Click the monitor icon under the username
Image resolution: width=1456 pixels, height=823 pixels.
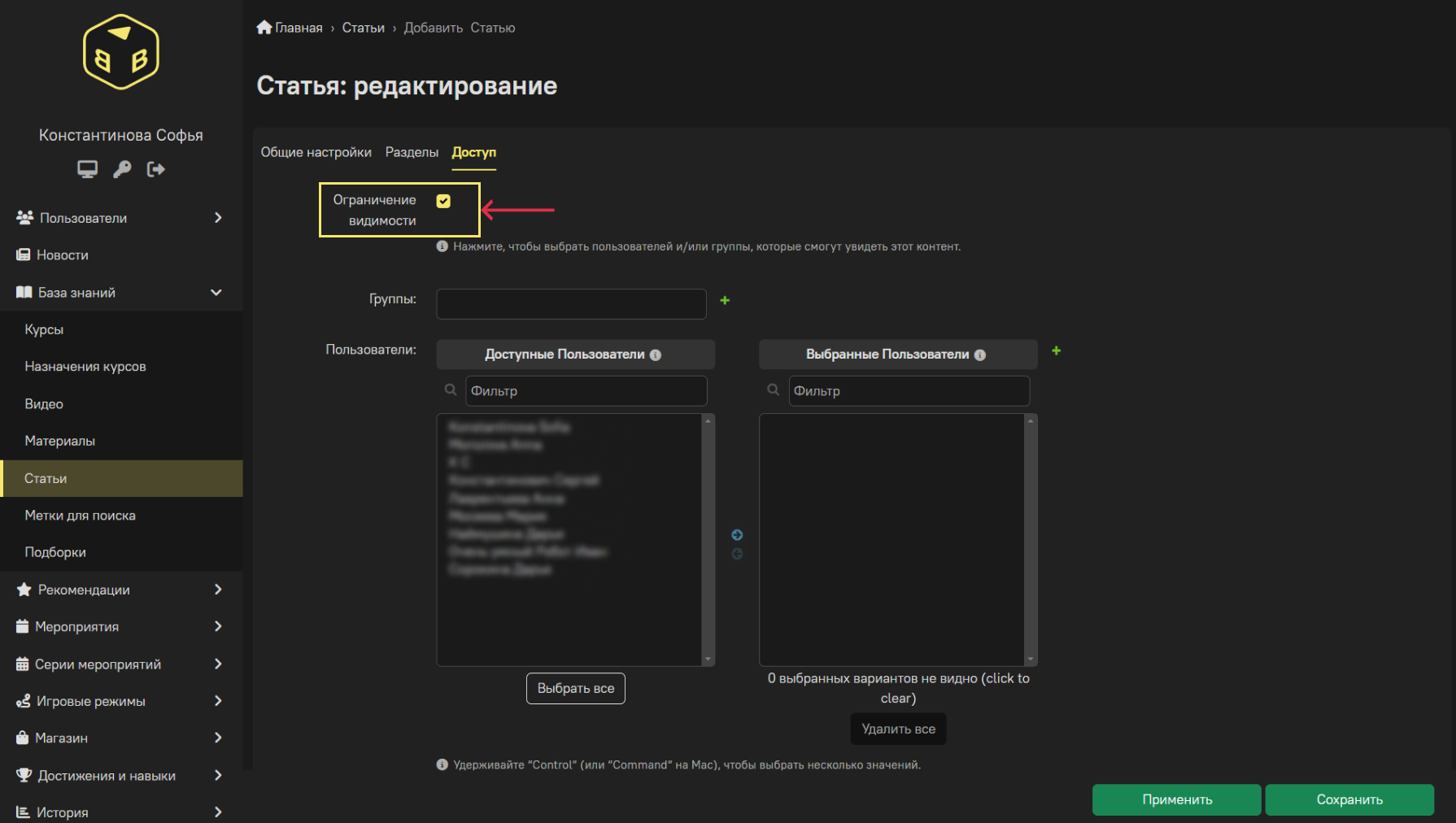click(x=87, y=169)
